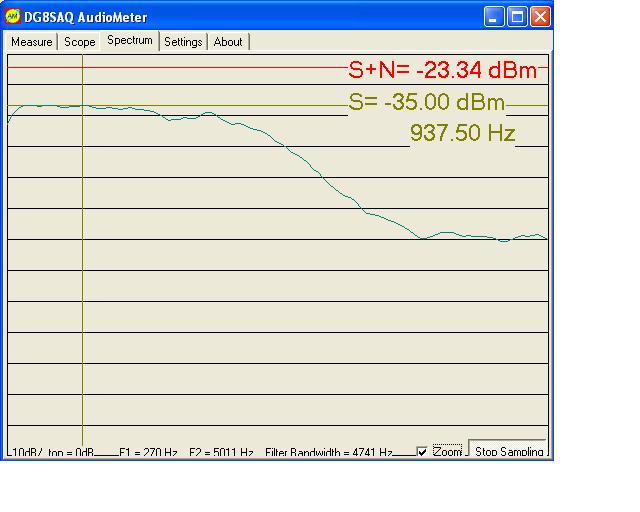The width and height of the screenshot is (640, 512).
Task: Click the Filter Bandwidth status text
Action: 328,453
